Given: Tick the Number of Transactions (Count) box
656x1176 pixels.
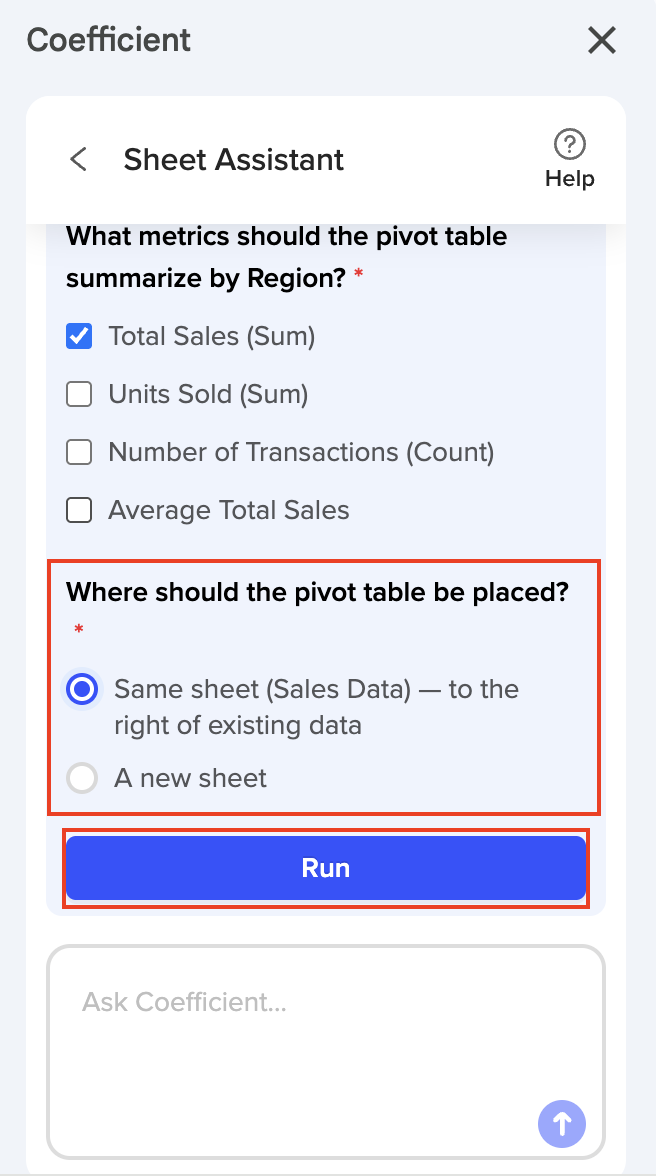Looking at the screenshot, I should (x=79, y=452).
